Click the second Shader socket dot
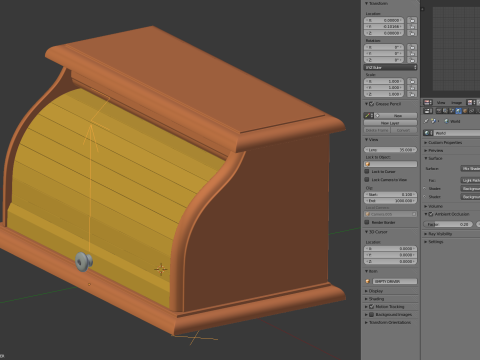 click(x=425, y=197)
